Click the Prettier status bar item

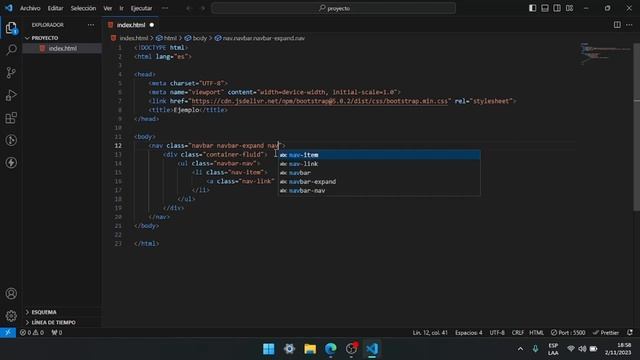coord(606,333)
